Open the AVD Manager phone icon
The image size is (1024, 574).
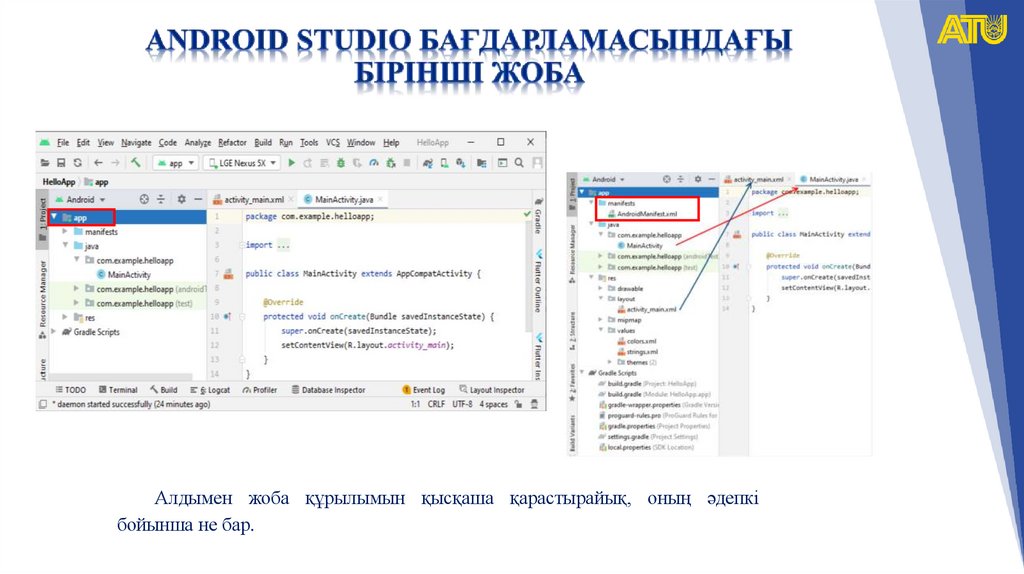pos(444,163)
